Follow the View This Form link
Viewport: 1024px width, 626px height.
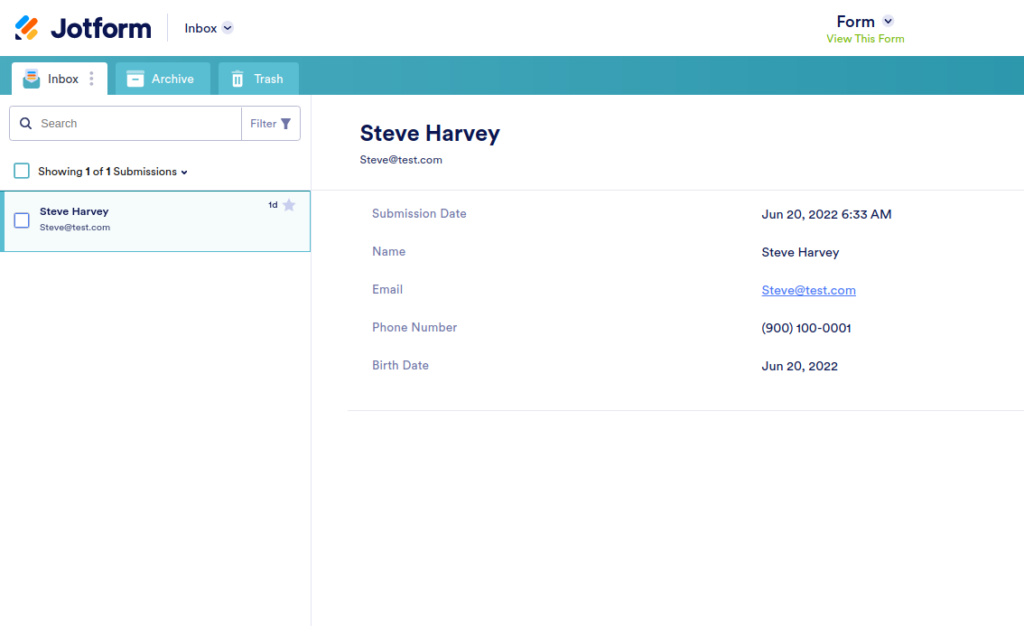click(x=865, y=39)
